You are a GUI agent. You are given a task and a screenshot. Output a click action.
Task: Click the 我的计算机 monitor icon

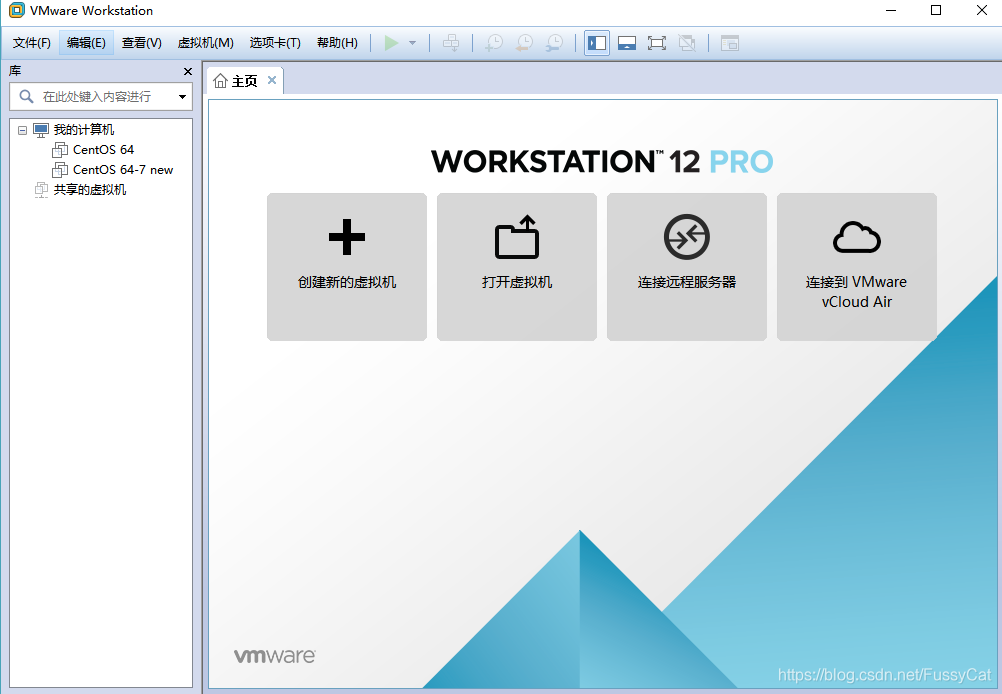(41, 130)
